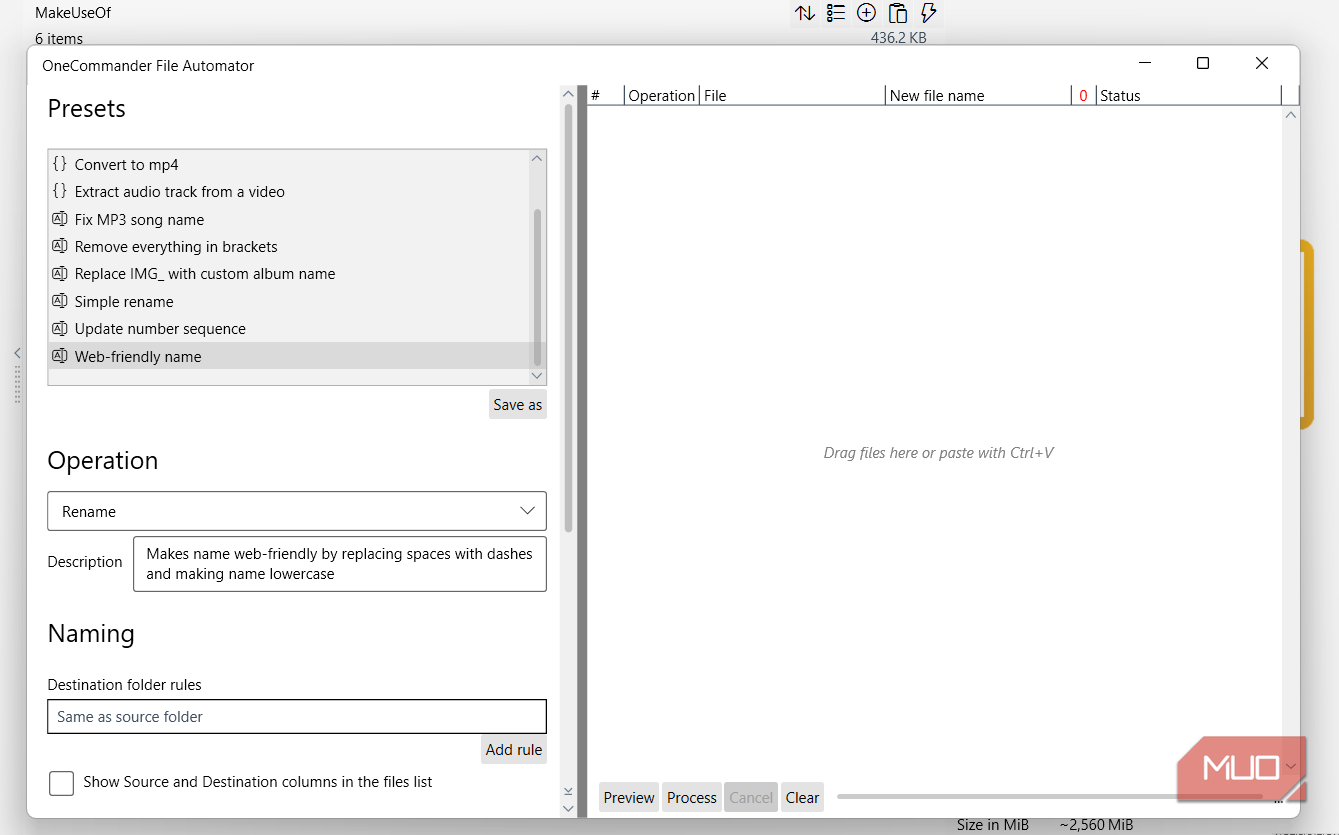Click the circled plus new item icon

[x=867, y=13]
